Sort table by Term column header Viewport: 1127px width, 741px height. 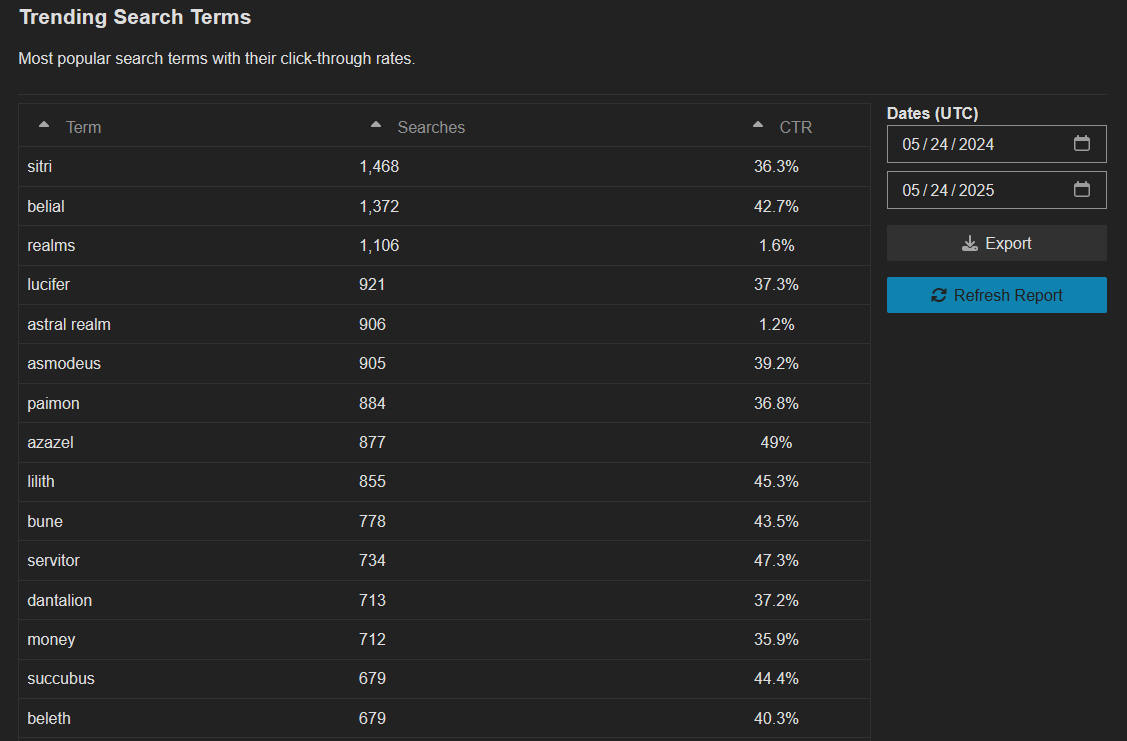[83, 127]
